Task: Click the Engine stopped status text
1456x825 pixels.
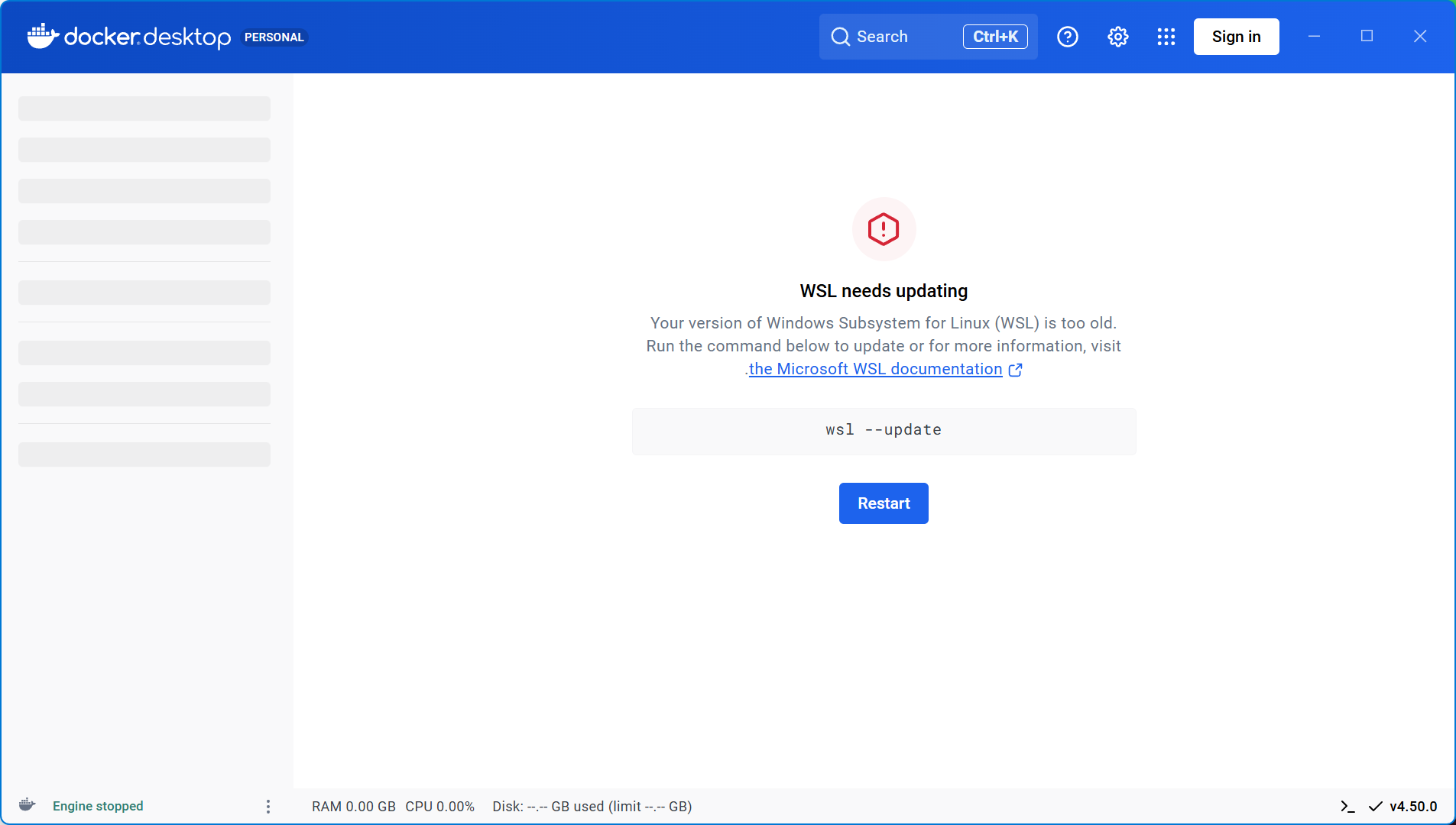Action: click(x=97, y=806)
